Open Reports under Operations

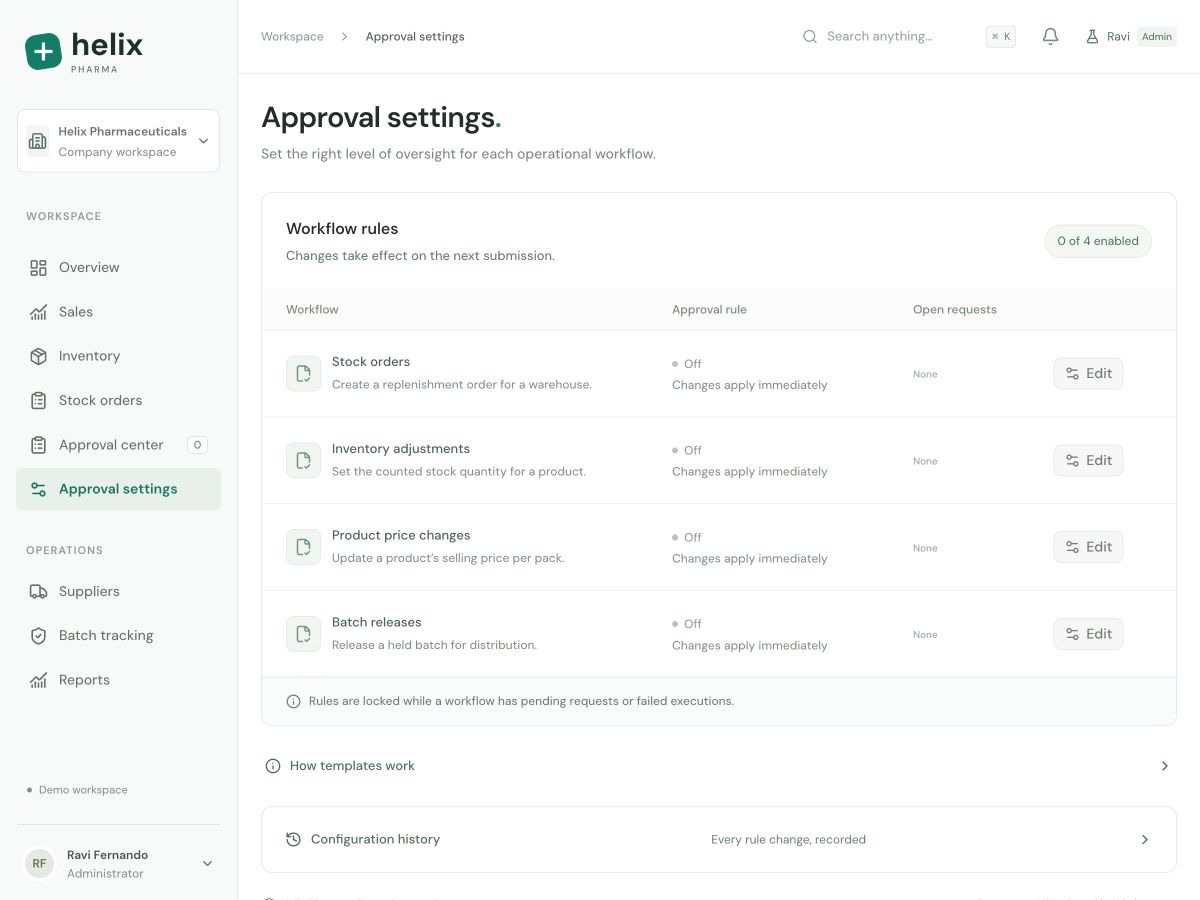pyautogui.click(x=118, y=680)
